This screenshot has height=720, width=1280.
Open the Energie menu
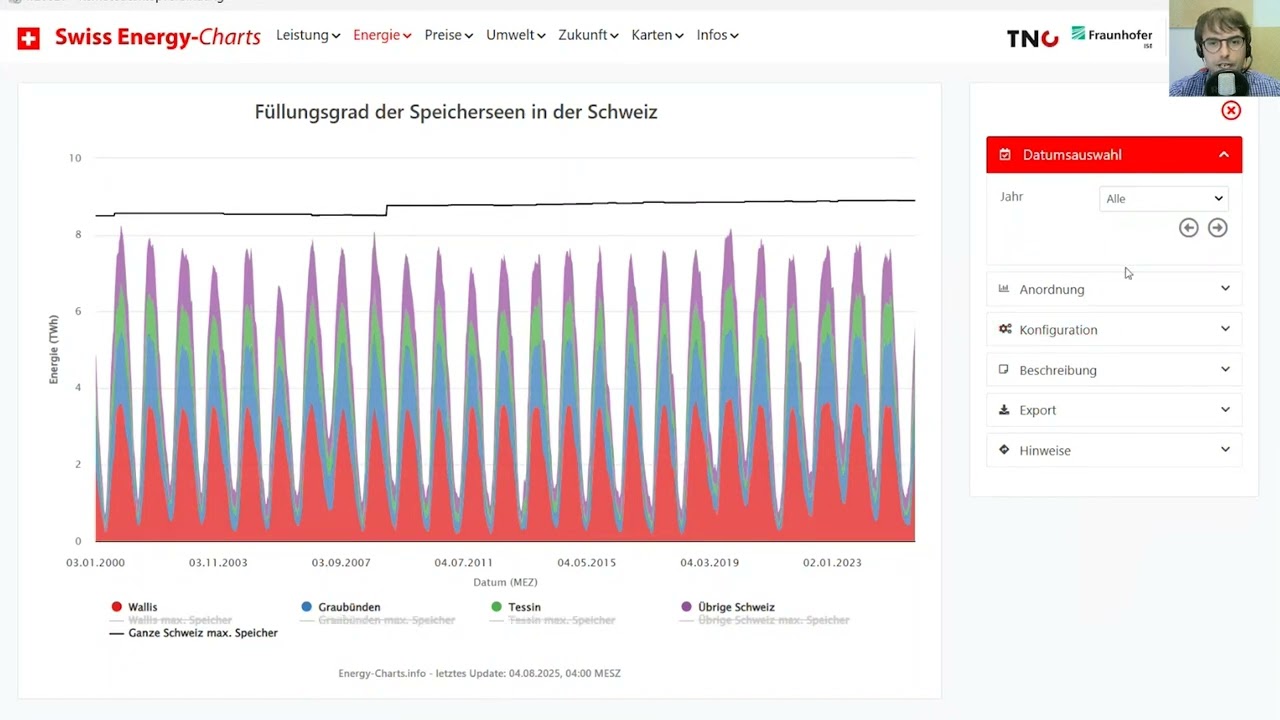pos(382,35)
